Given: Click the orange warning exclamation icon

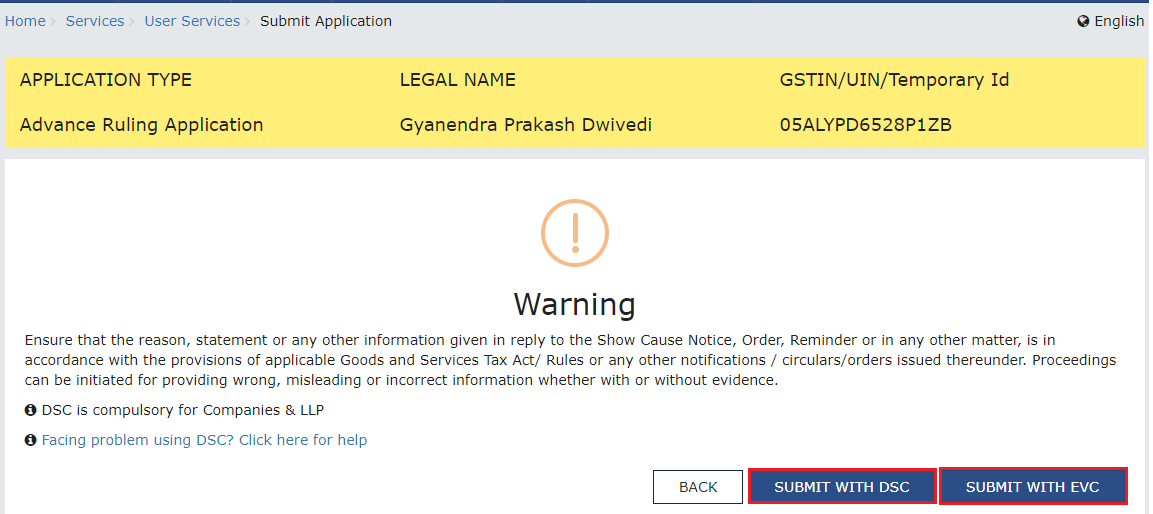Looking at the screenshot, I should pos(575,232).
